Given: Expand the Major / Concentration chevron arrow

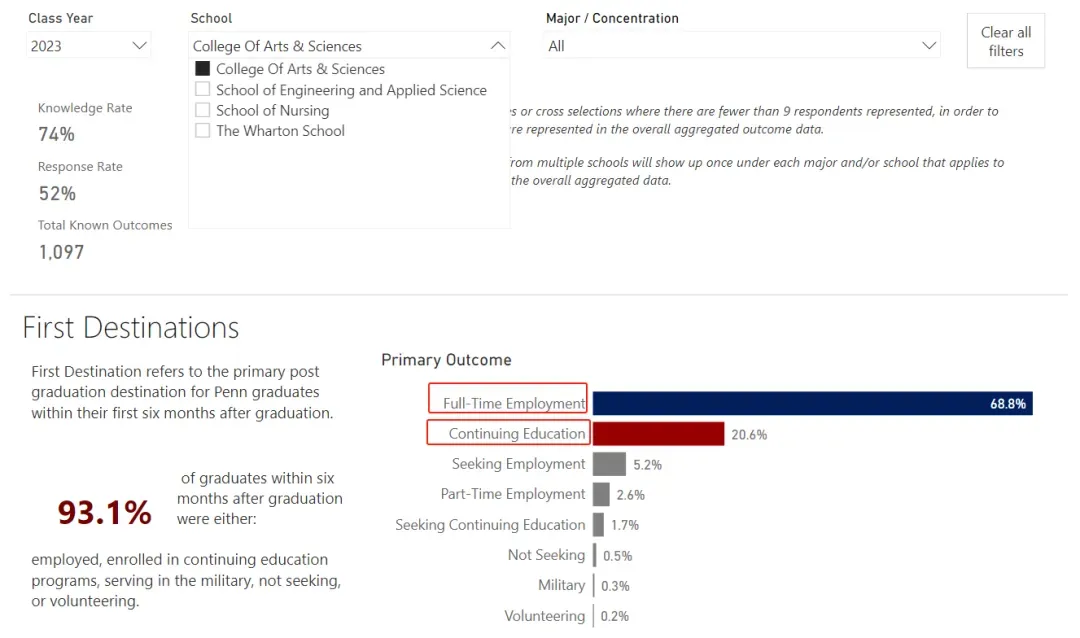Looking at the screenshot, I should (928, 46).
